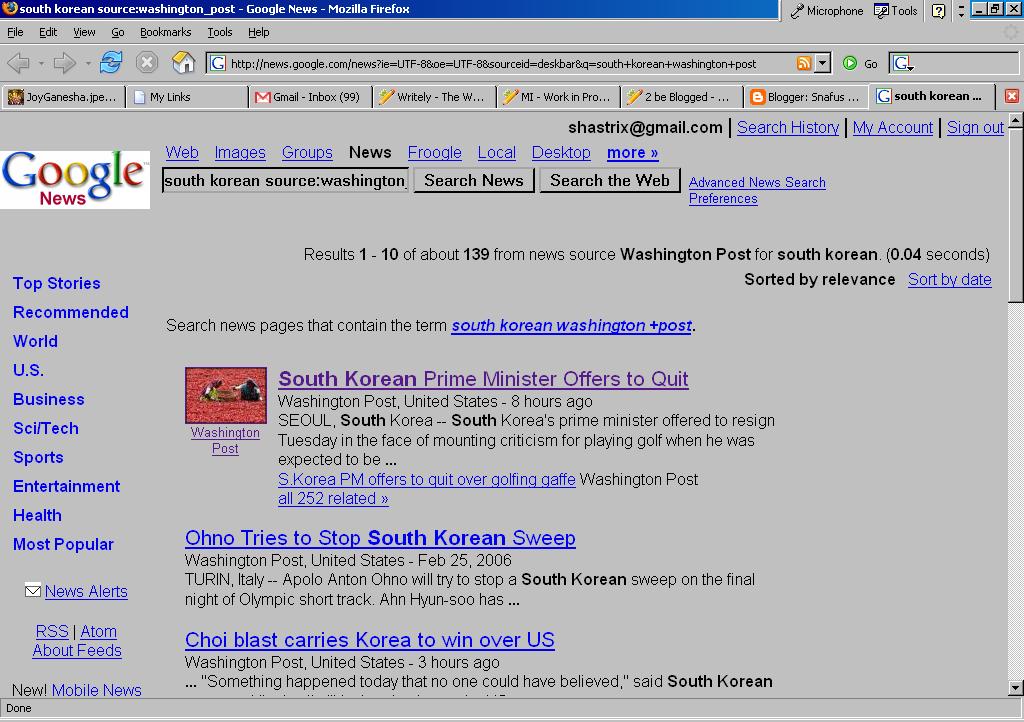Click the Search News button
1024x722 pixels.
click(x=474, y=180)
